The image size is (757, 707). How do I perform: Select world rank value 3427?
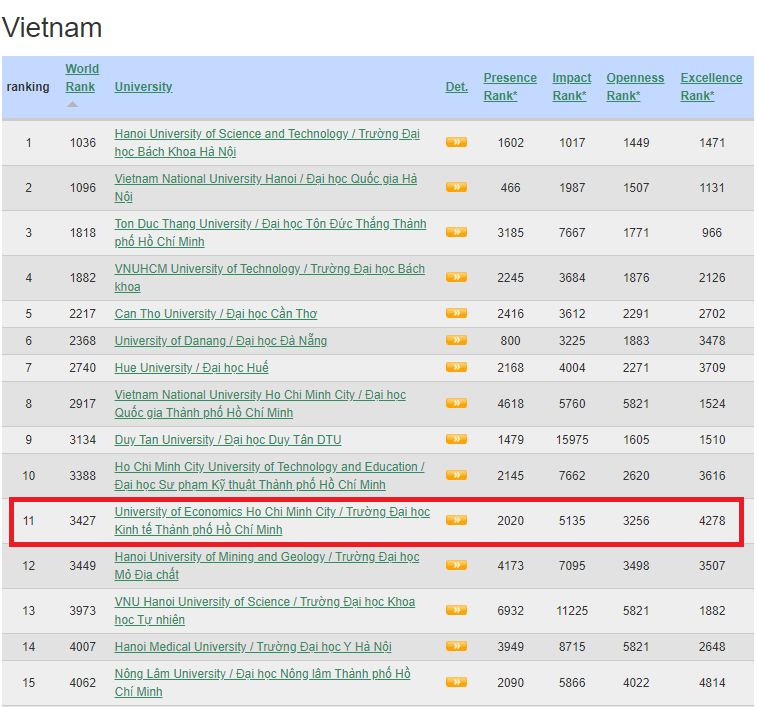point(83,521)
